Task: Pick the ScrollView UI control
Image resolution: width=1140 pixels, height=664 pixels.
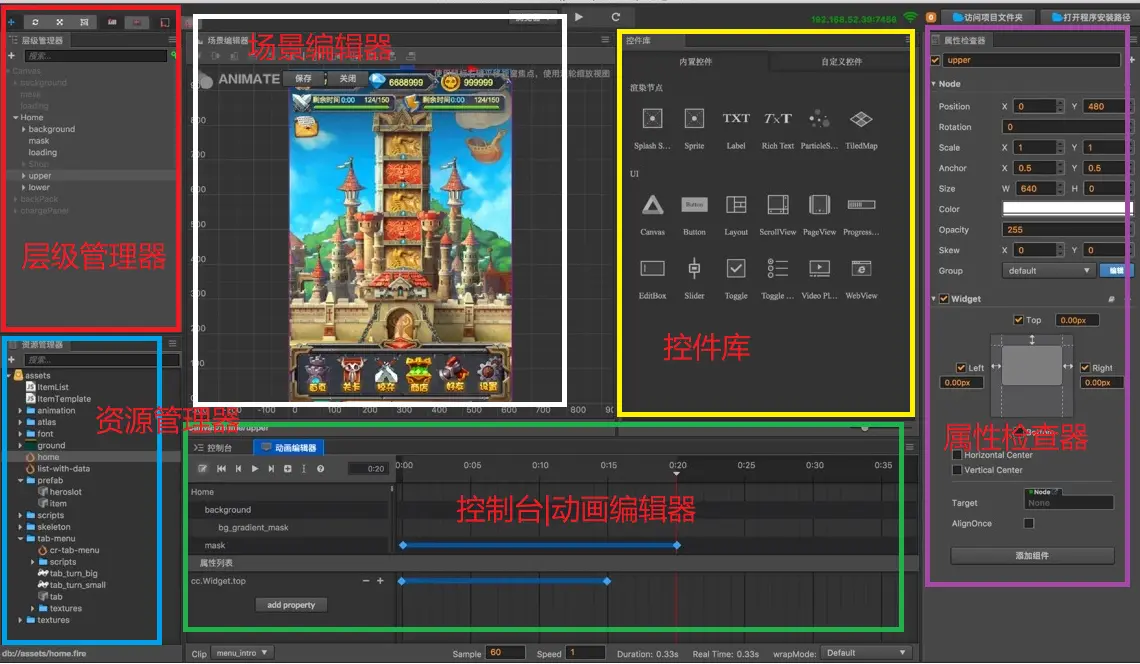Action: pyautogui.click(x=778, y=205)
